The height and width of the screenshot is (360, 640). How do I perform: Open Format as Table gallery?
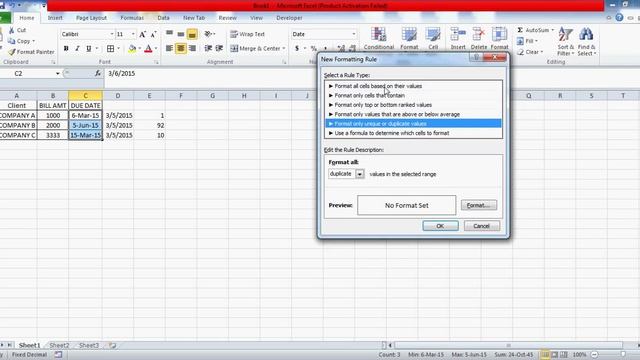pos(409,39)
